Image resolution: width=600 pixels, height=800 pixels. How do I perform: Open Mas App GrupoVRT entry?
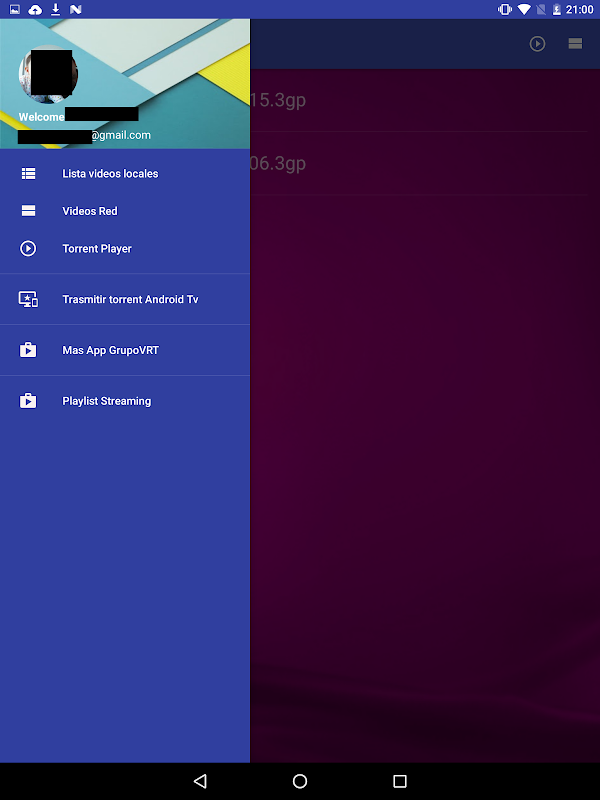(125, 350)
